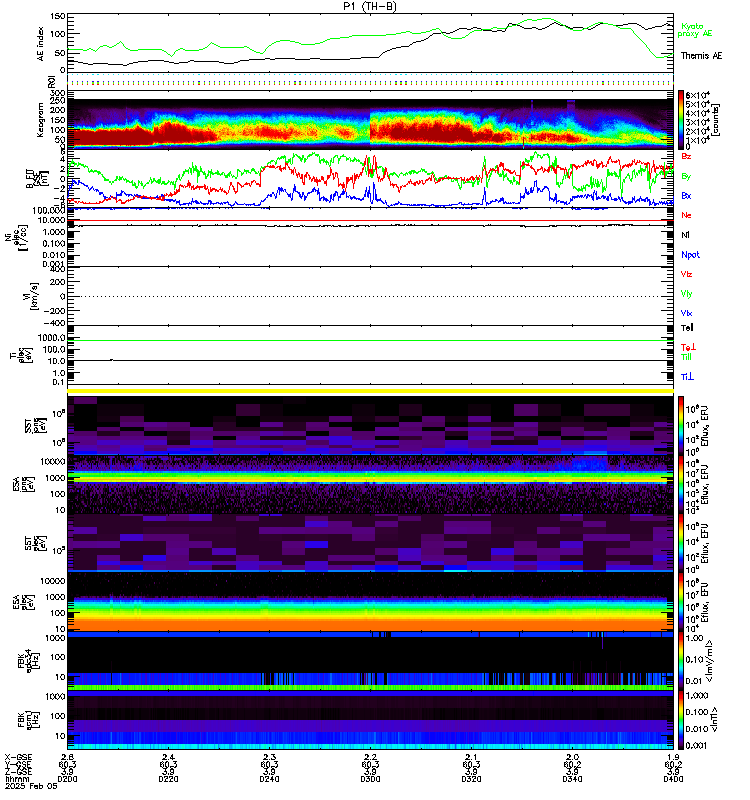Click the [counts] colorbar unit label

[x=716, y=120]
